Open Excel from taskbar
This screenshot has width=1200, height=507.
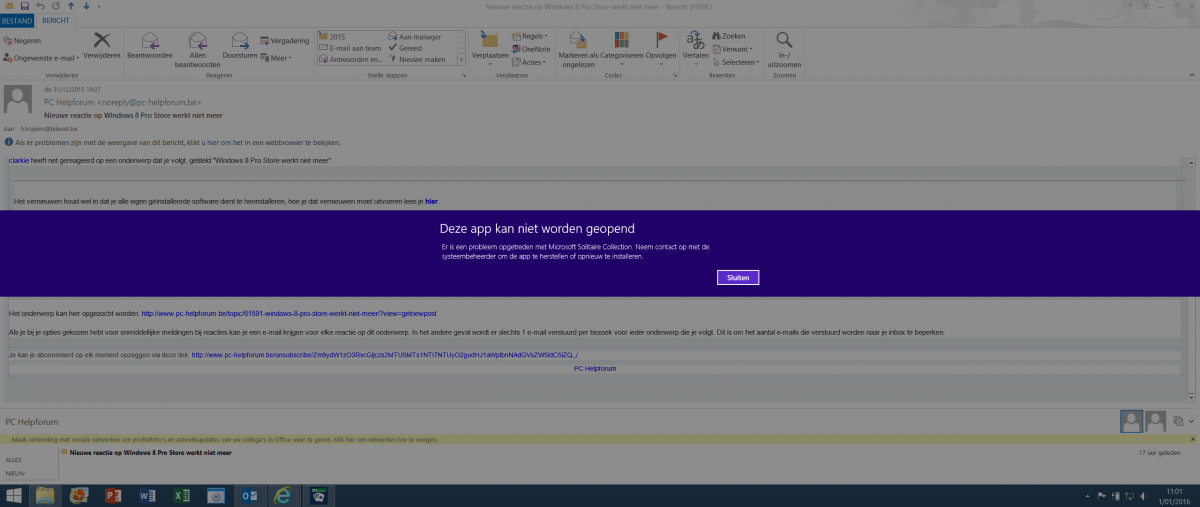click(181, 495)
